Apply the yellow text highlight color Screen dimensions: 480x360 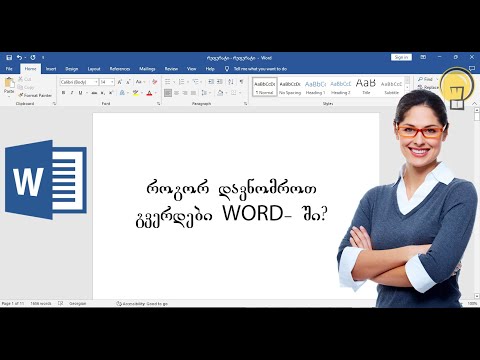pyautogui.click(x=135, y=93)
